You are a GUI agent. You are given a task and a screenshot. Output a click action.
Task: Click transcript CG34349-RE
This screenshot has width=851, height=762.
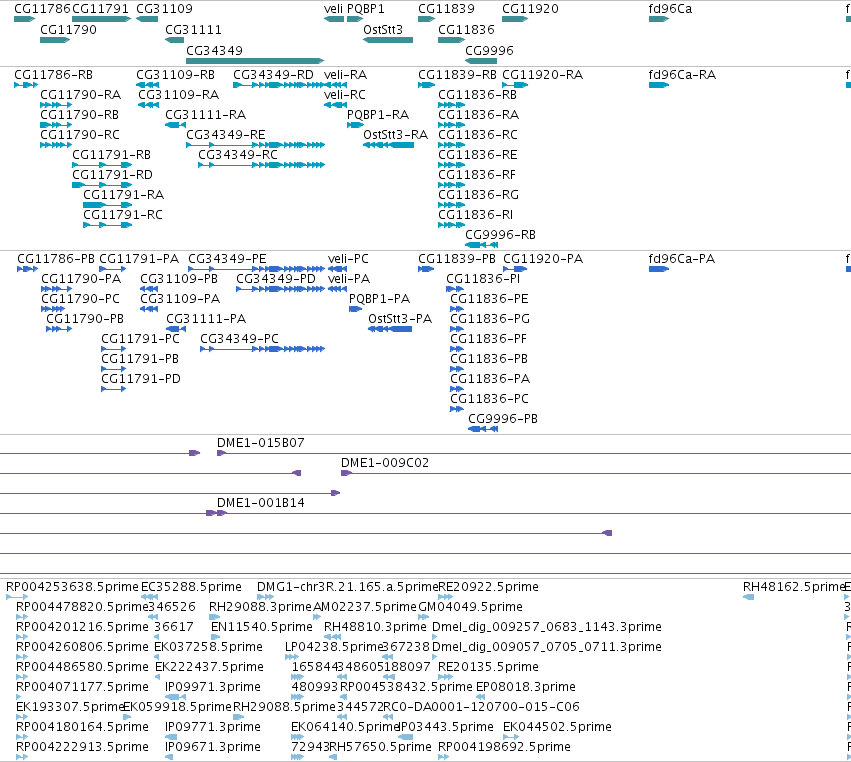click(226, 135)
